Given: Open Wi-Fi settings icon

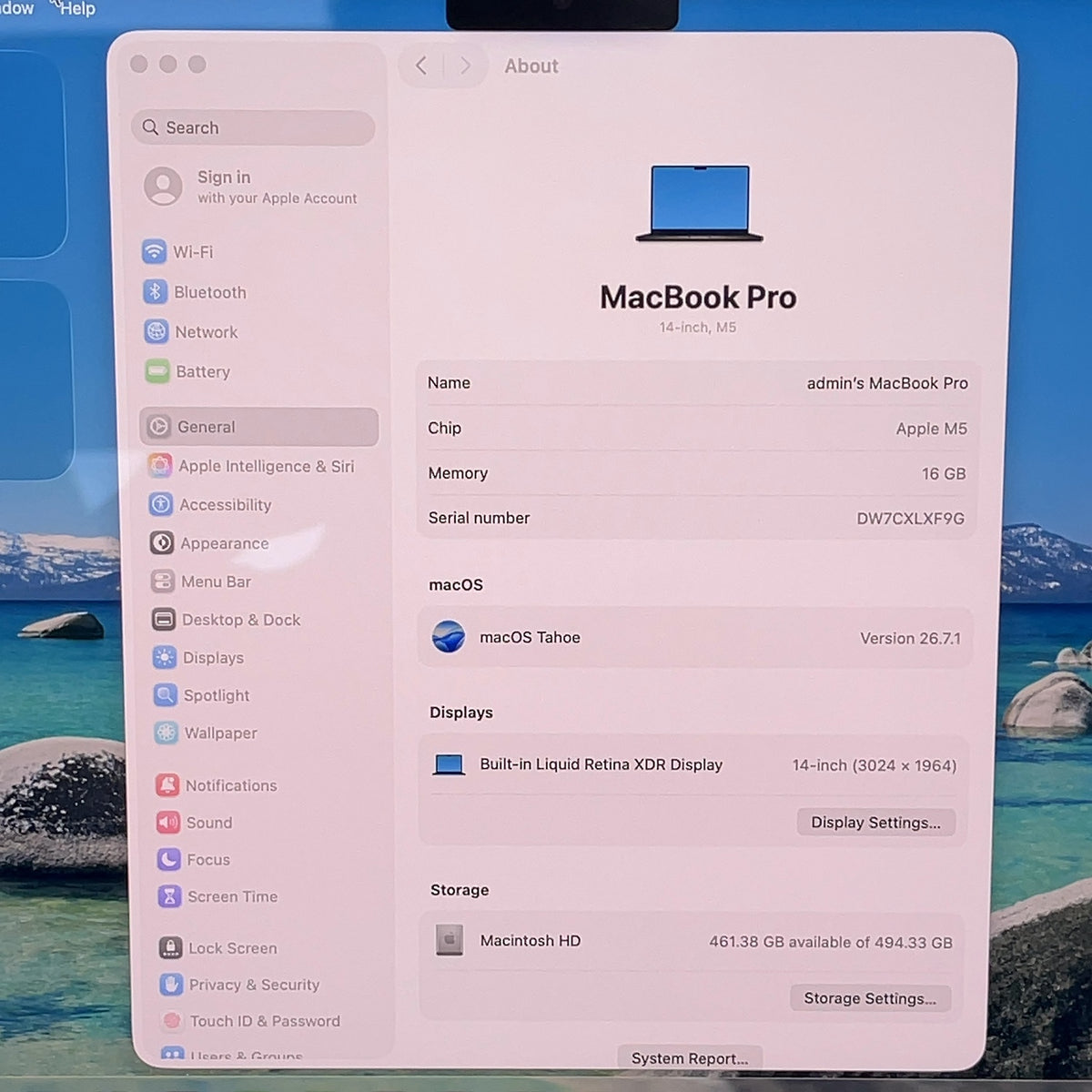Looking at the screenshot, I should (154, 251).
